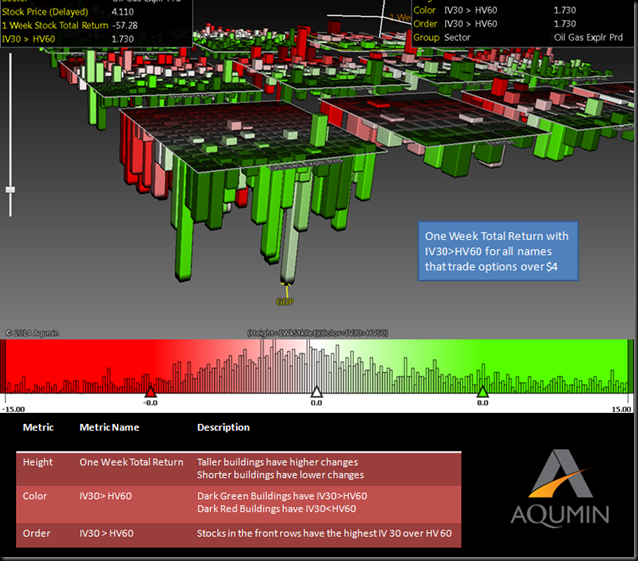The height and width of the screenshot is (561, 638).
Task: Select the green 8.0 triangle marker
Action: (482, 392)
